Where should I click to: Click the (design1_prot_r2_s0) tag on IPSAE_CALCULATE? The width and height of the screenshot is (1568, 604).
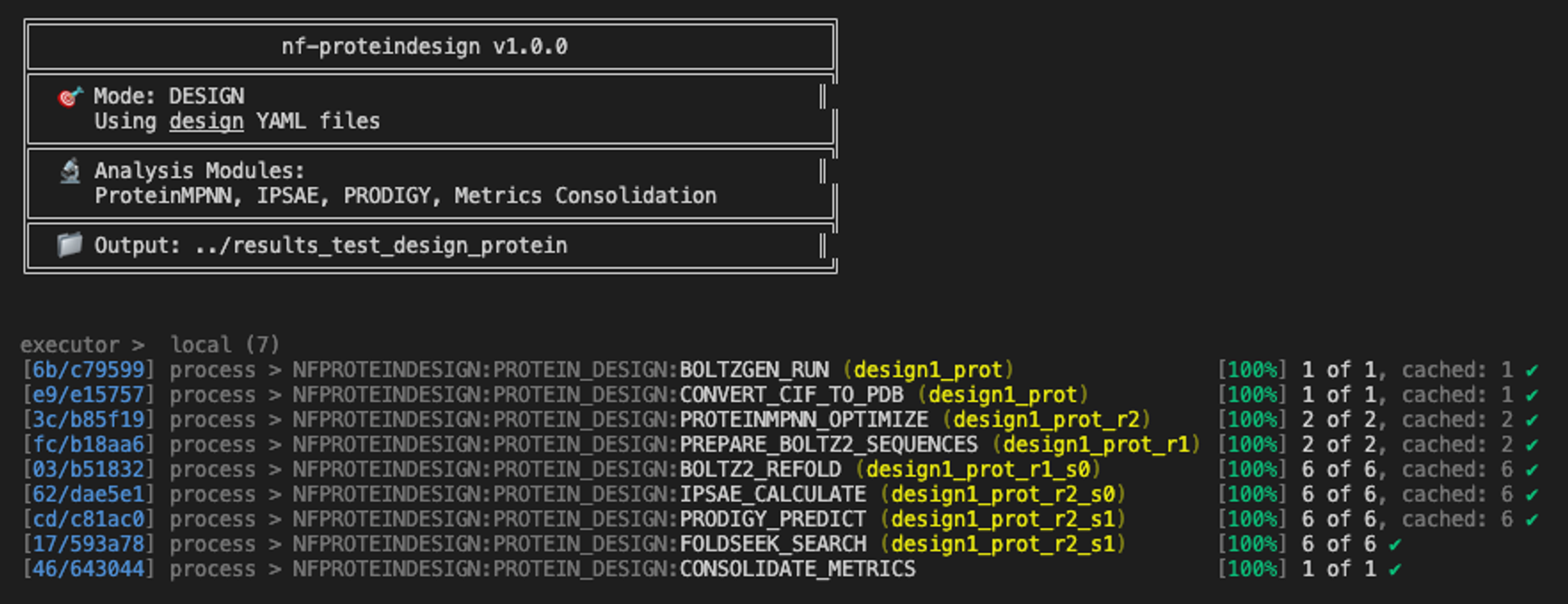point(1003,495)
